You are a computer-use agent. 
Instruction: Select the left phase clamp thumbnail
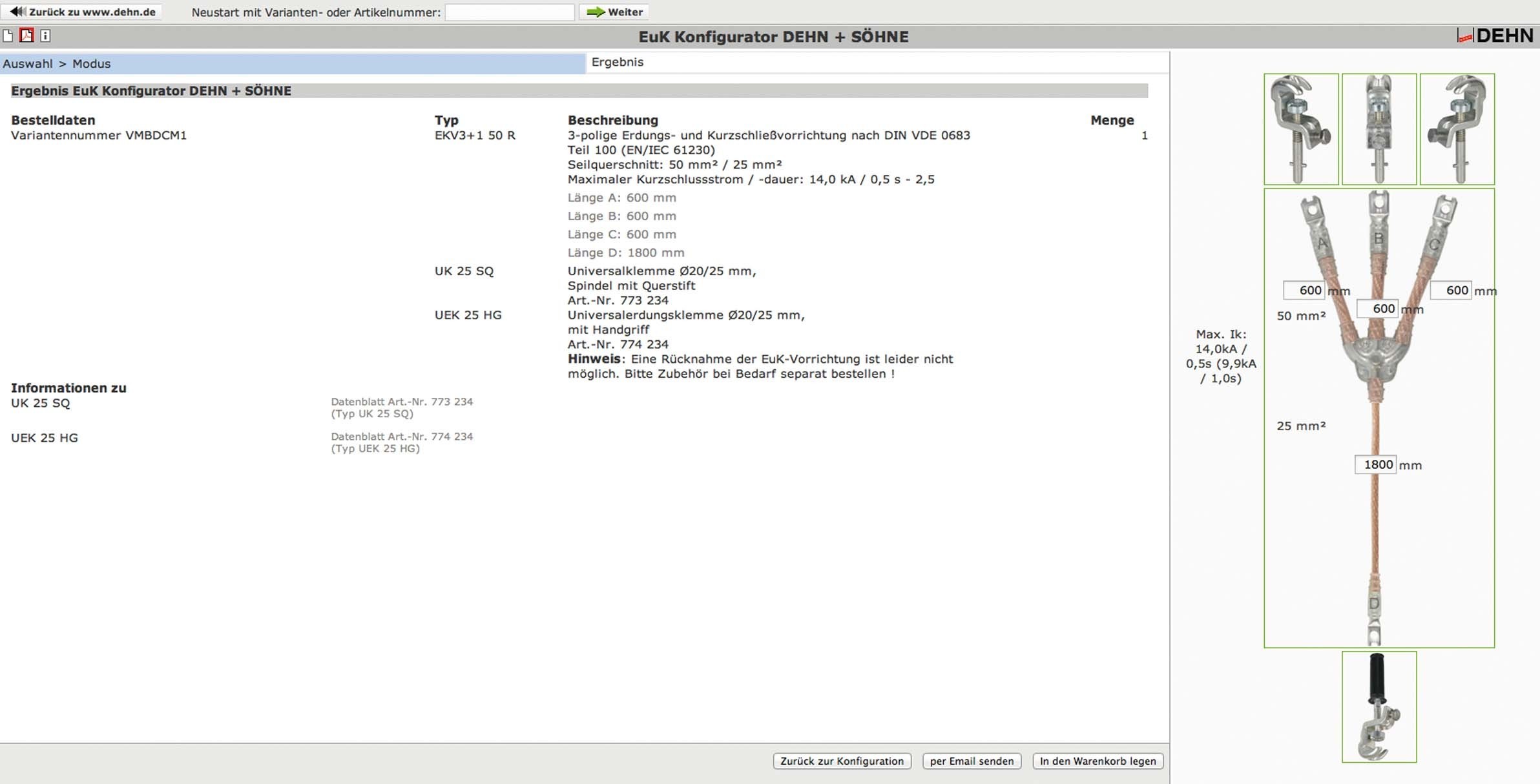tap(1300, 129)
